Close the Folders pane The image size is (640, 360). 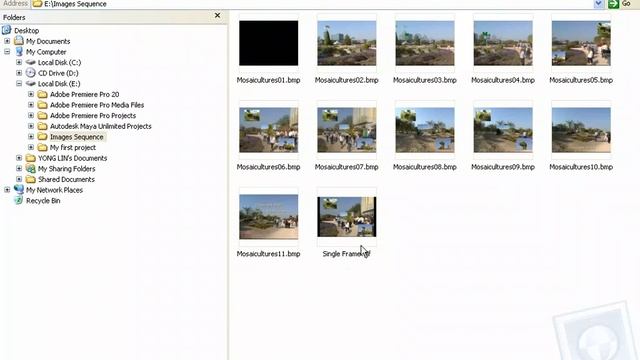[218, 16]
